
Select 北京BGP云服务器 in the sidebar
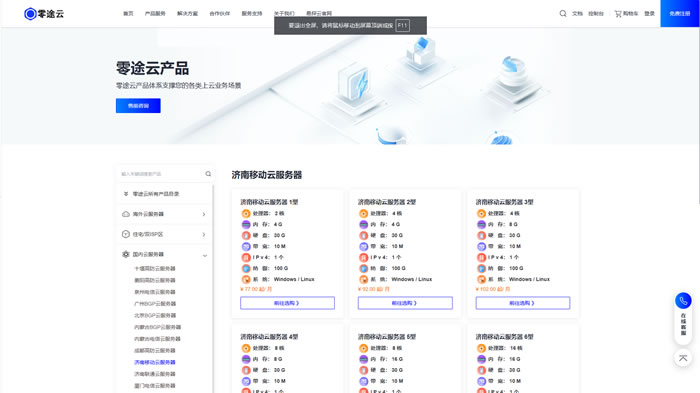tap(155, 315)
